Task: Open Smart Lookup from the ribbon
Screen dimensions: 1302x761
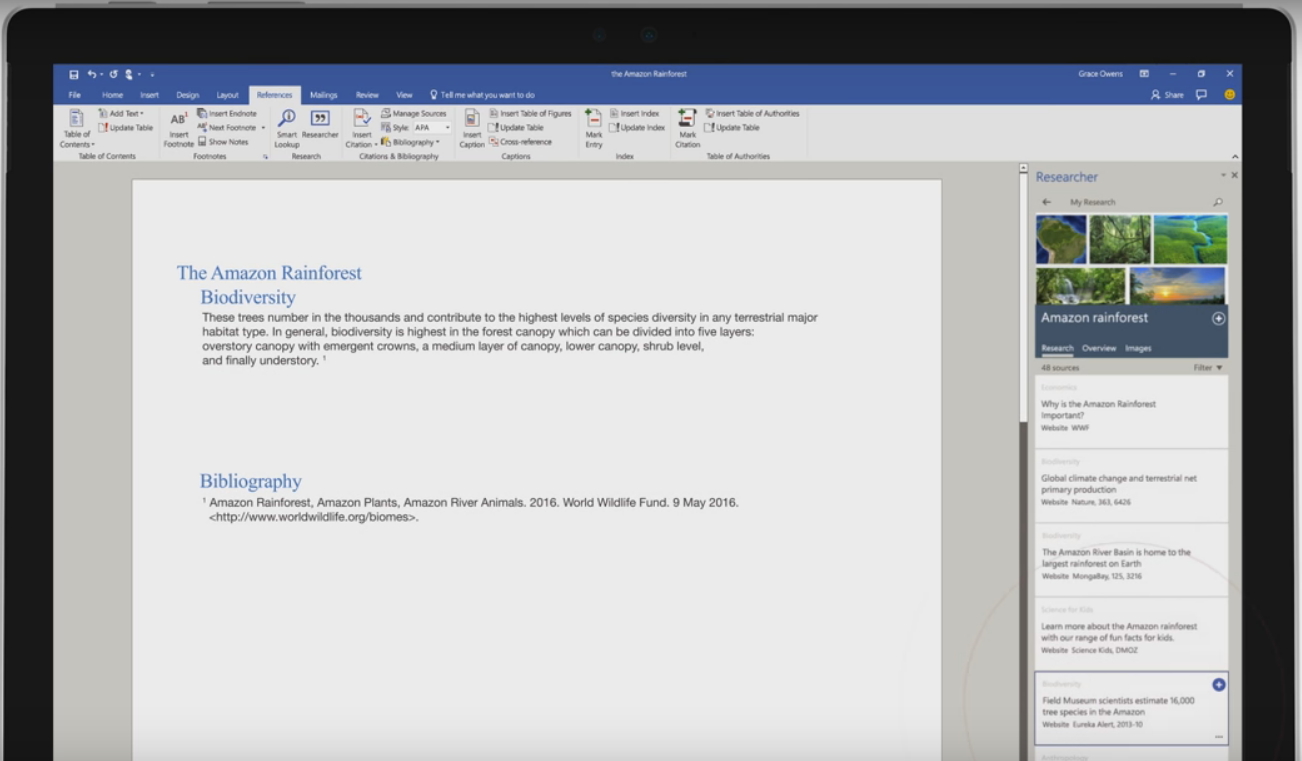Action: (x=287, y=120)
